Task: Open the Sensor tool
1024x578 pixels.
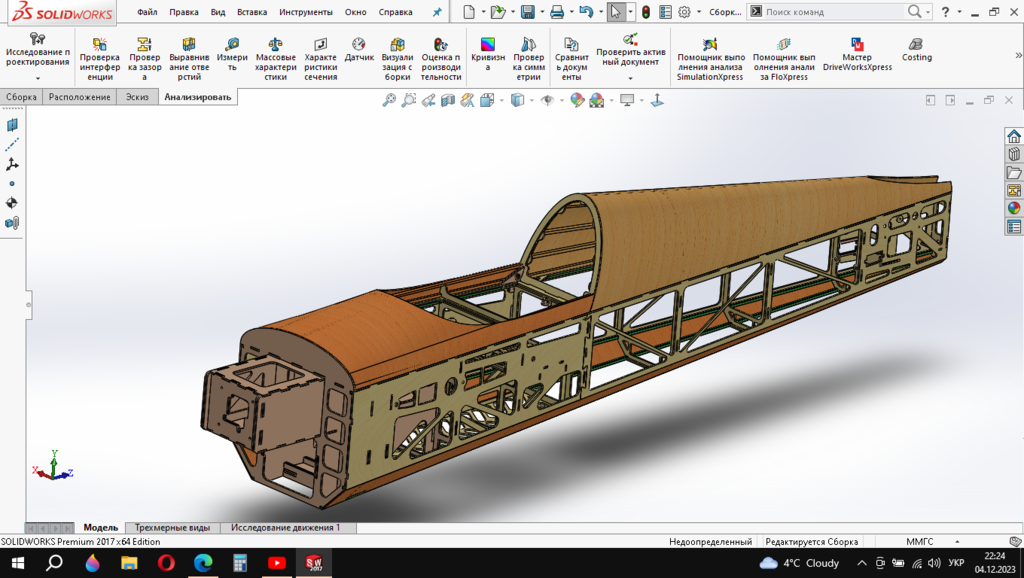Action: pyautogui.click(x=359, y=46)
